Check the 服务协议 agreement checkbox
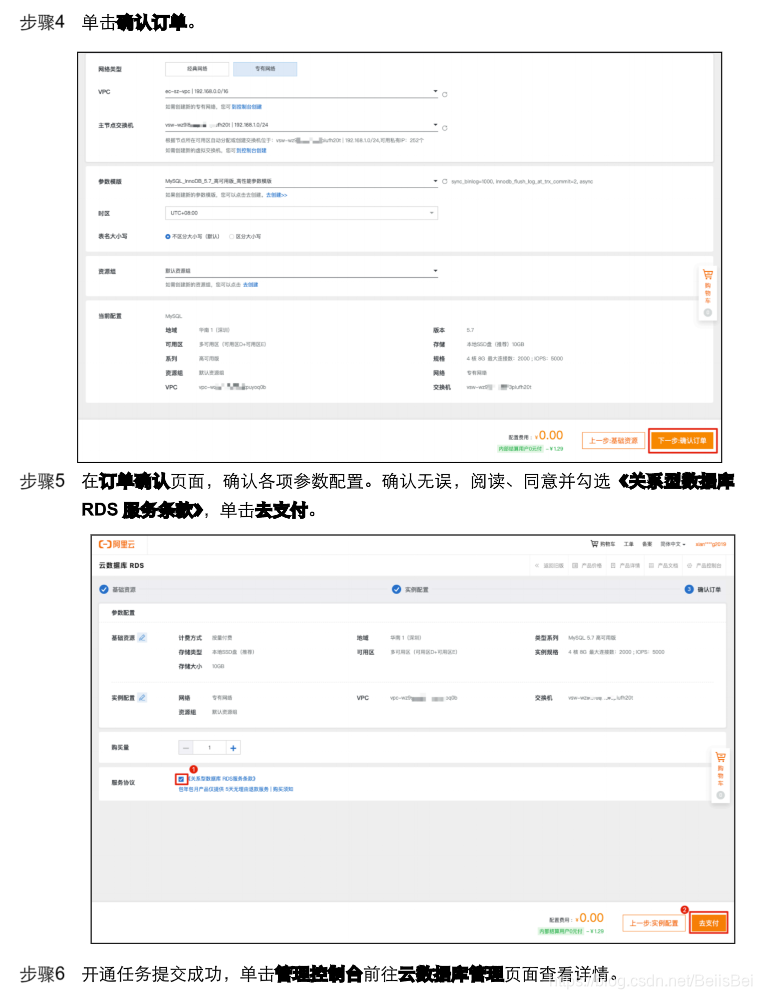This screenshot has width=762, height=999. tap(181, 779)
